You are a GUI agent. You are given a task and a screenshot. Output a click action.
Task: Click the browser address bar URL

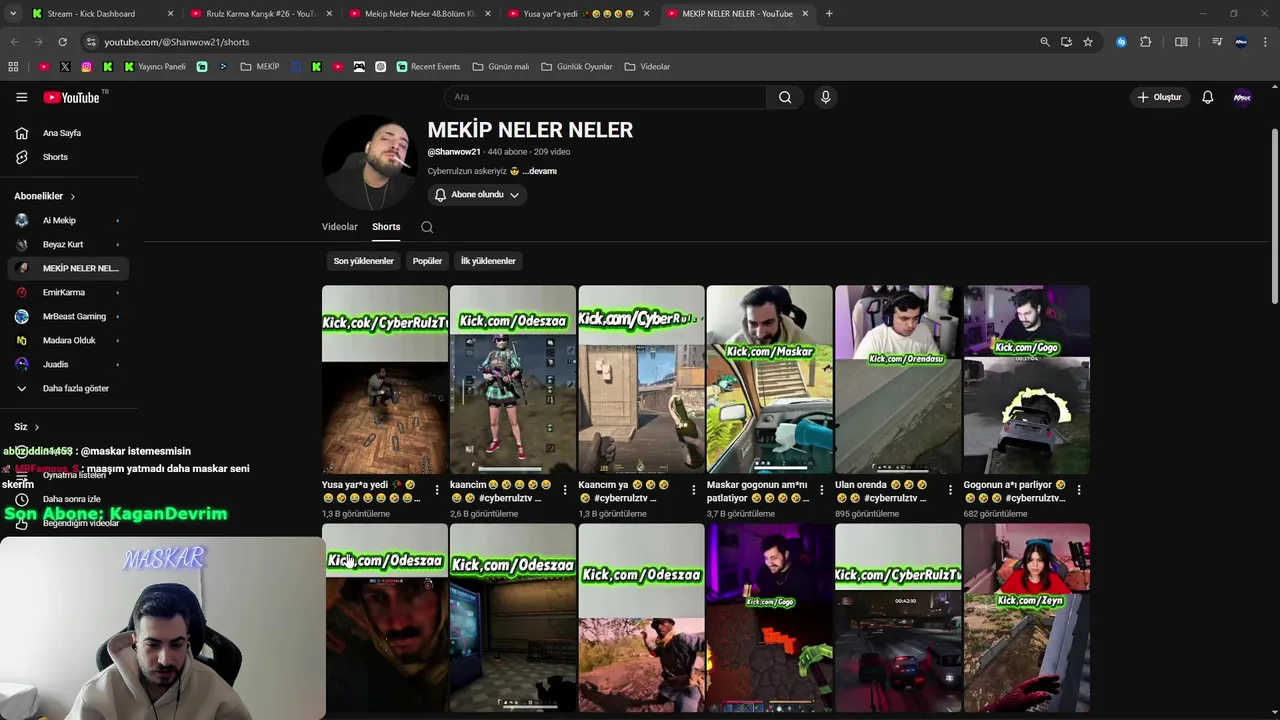177,42
